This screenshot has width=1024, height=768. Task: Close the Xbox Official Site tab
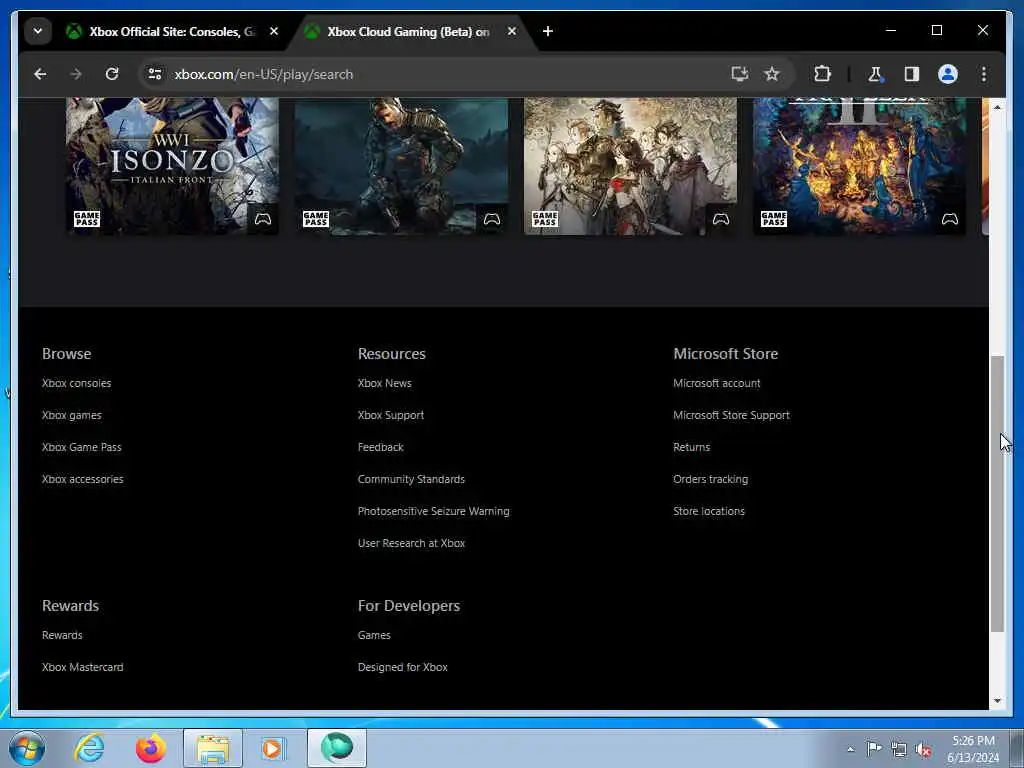[x=274, y=31]
